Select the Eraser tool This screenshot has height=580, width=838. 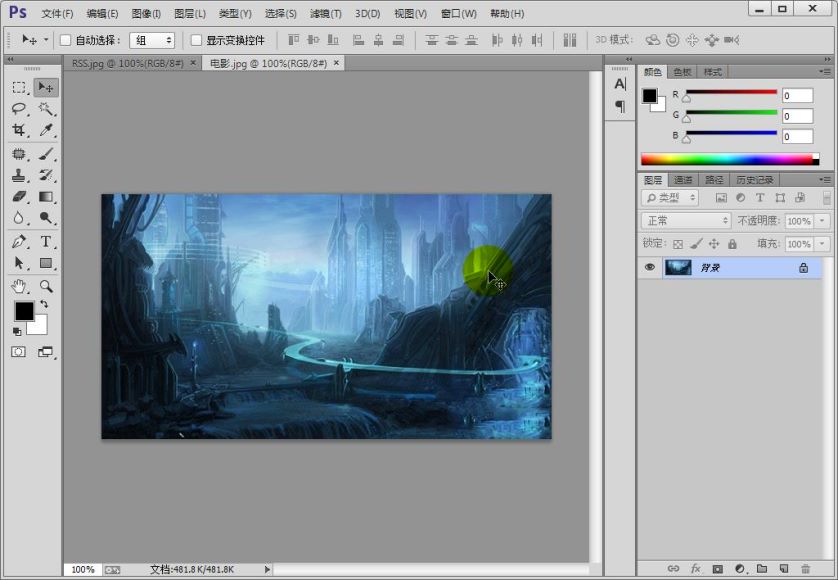[19, 197]
